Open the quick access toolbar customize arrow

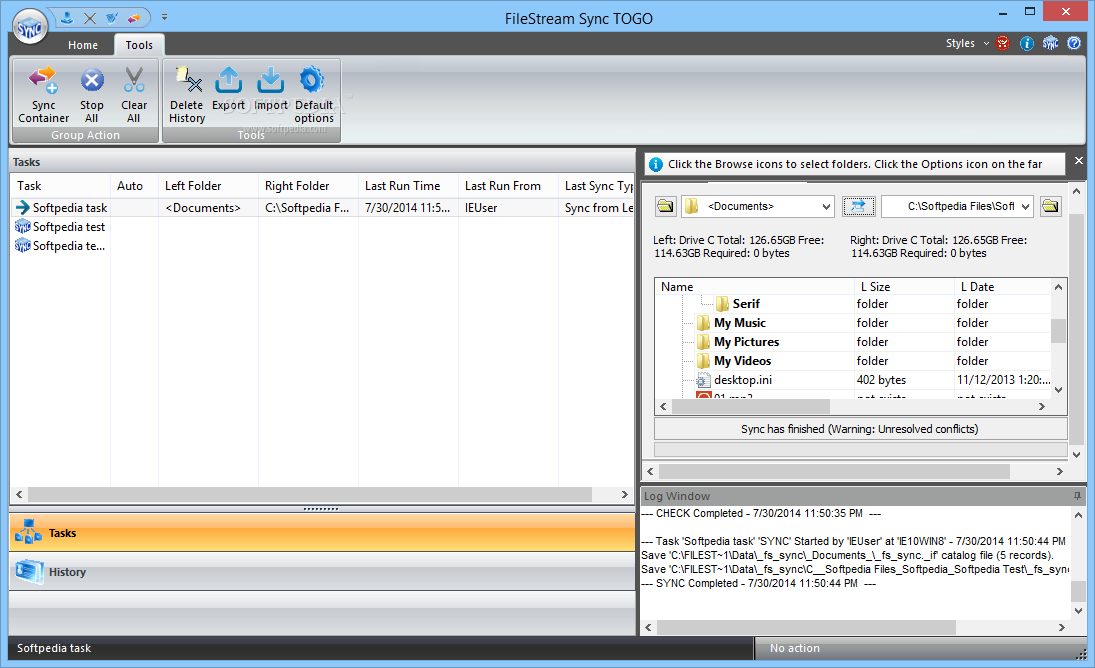coord(164,17)
